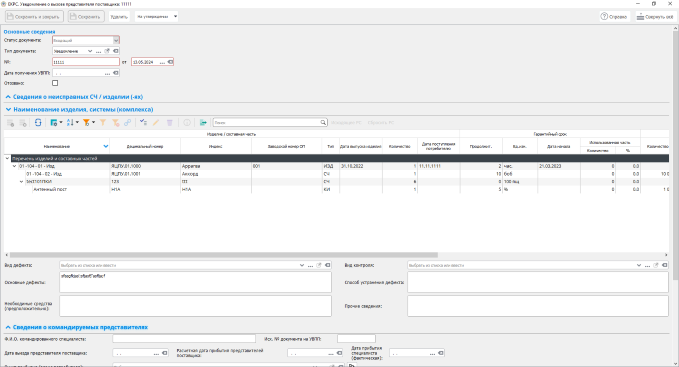
Task: Open the Тип документа dropdown arrow
Action: pos(90,51)
